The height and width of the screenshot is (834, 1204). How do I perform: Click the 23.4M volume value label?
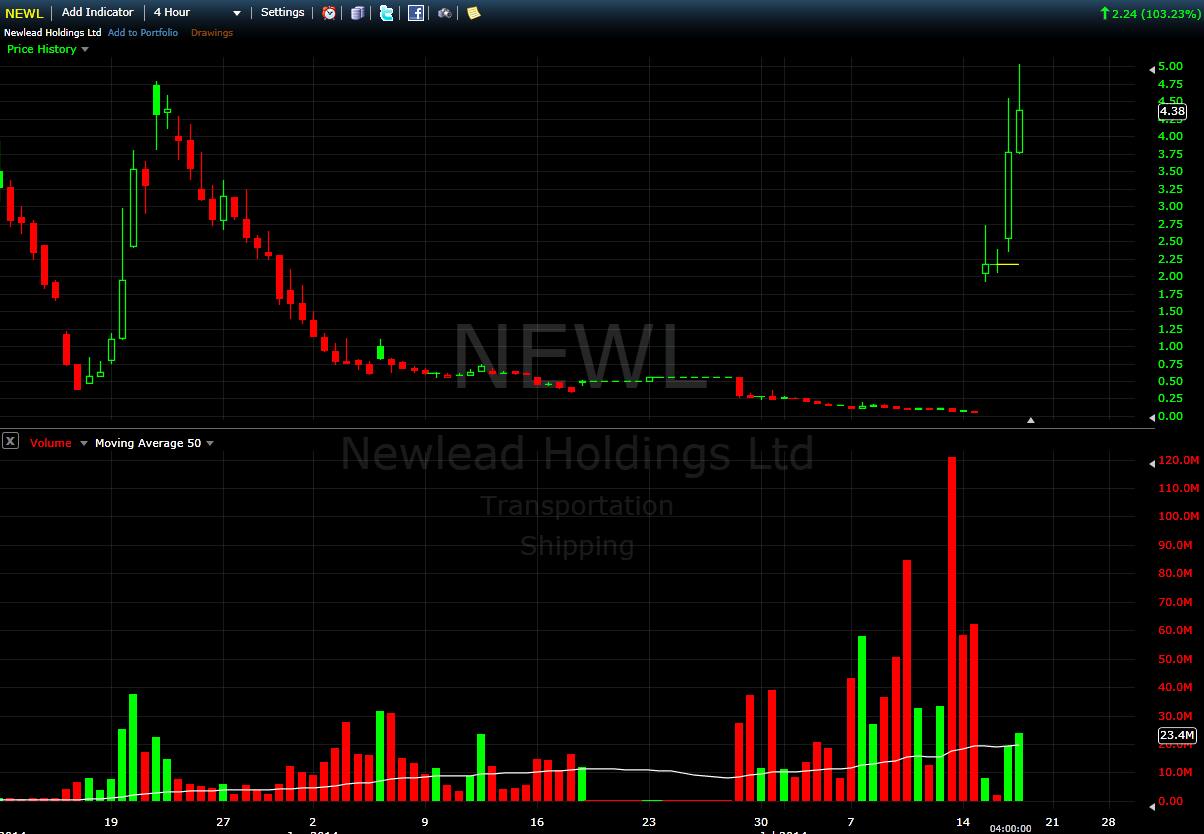coord(1177,736)
